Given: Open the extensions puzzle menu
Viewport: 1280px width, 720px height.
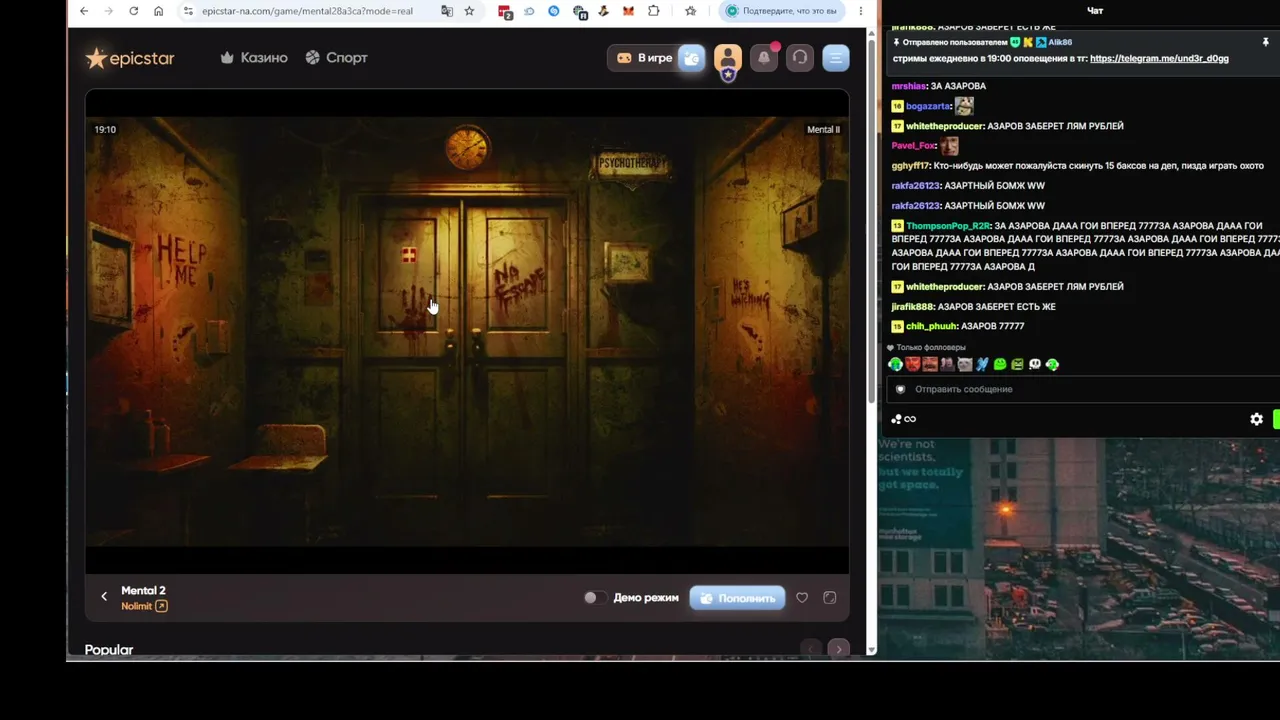Looking at the screenshot, I should 653,11.
